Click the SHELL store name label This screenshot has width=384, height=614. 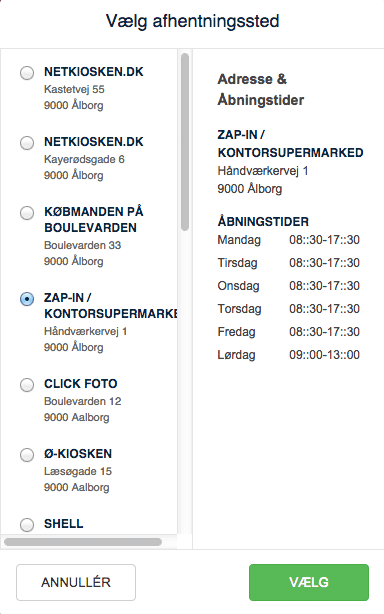(x=63, y=524)
